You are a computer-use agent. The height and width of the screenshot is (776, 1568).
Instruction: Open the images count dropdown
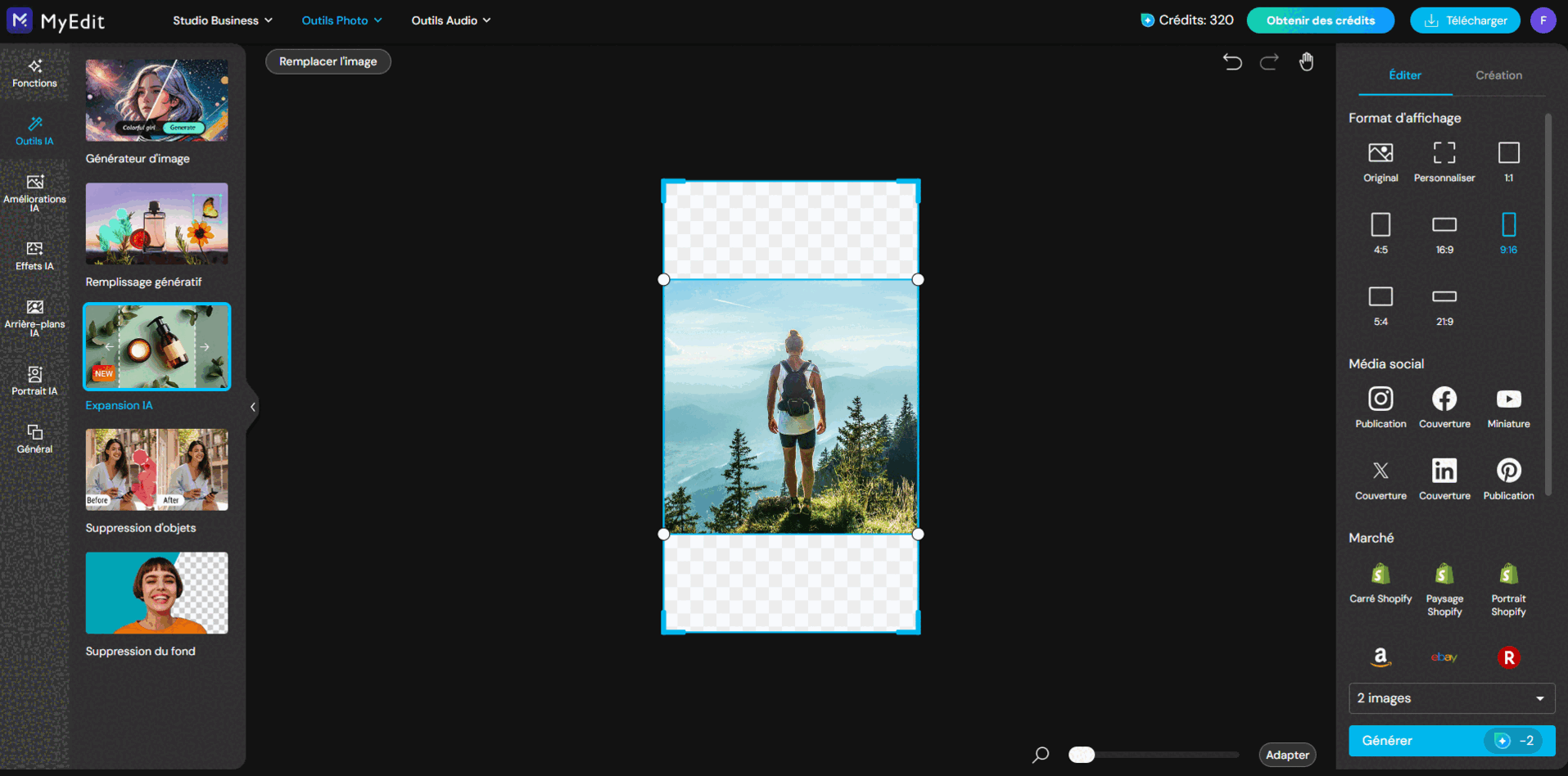[x=1451, y=698]
